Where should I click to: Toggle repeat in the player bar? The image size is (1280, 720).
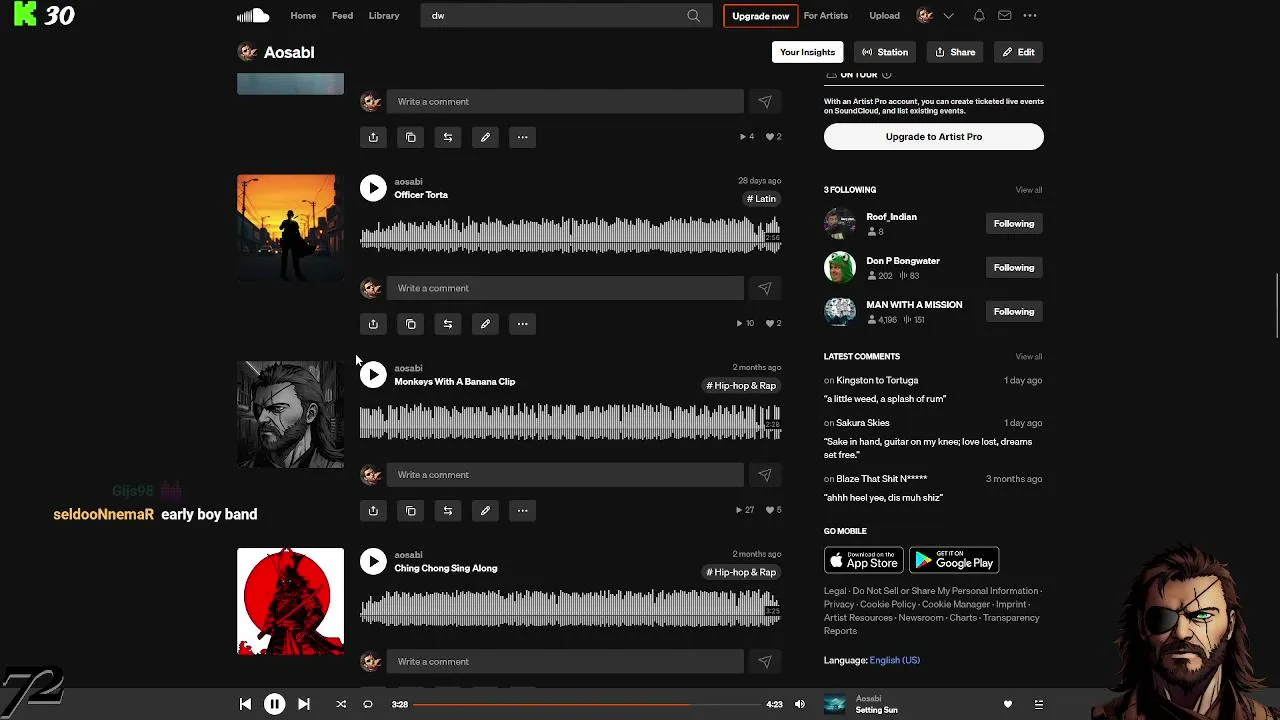click(x=368, y=704)
